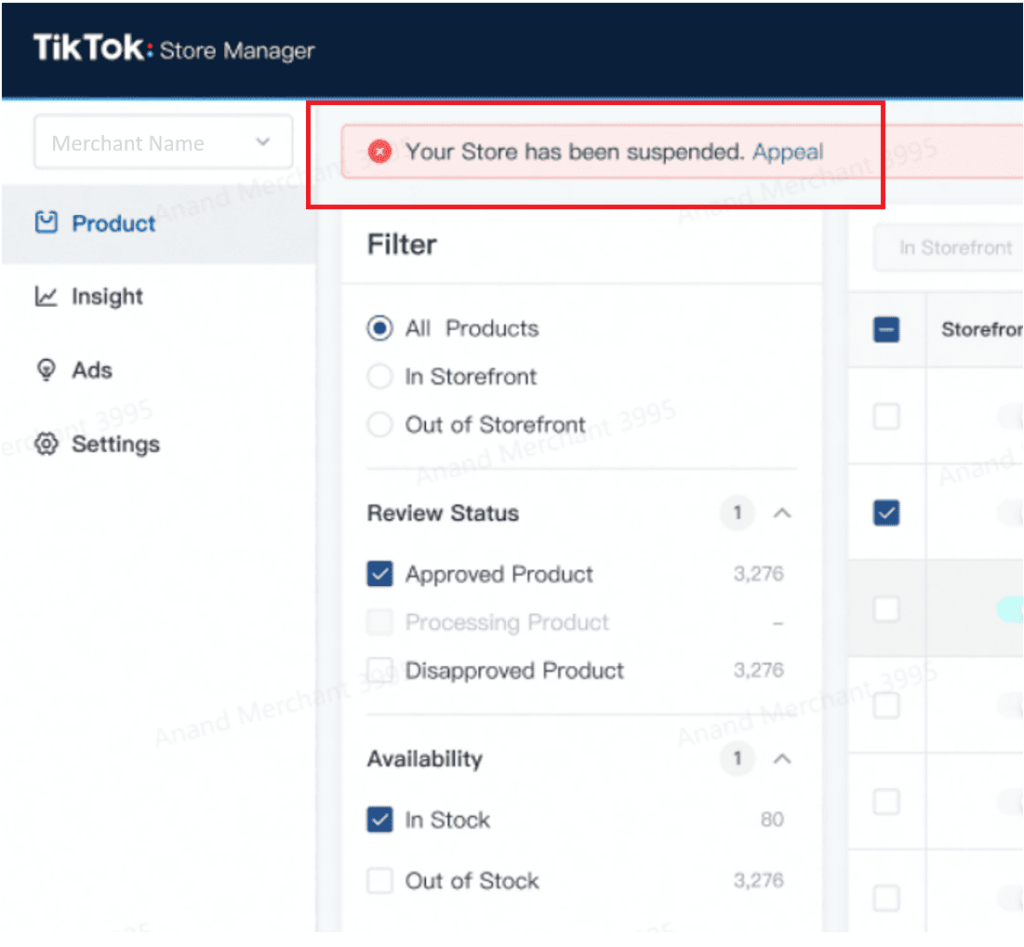Screen dimensions: 1024x947
Task: Click the Ads lightbulb icon
Action: click(x=46, y=370)
